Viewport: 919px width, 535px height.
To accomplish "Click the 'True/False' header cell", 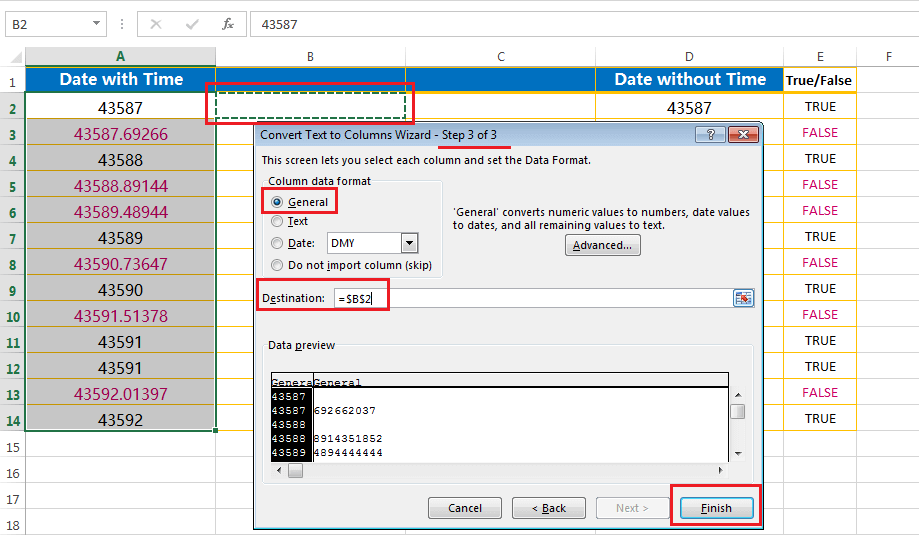I will pos(819,80).
